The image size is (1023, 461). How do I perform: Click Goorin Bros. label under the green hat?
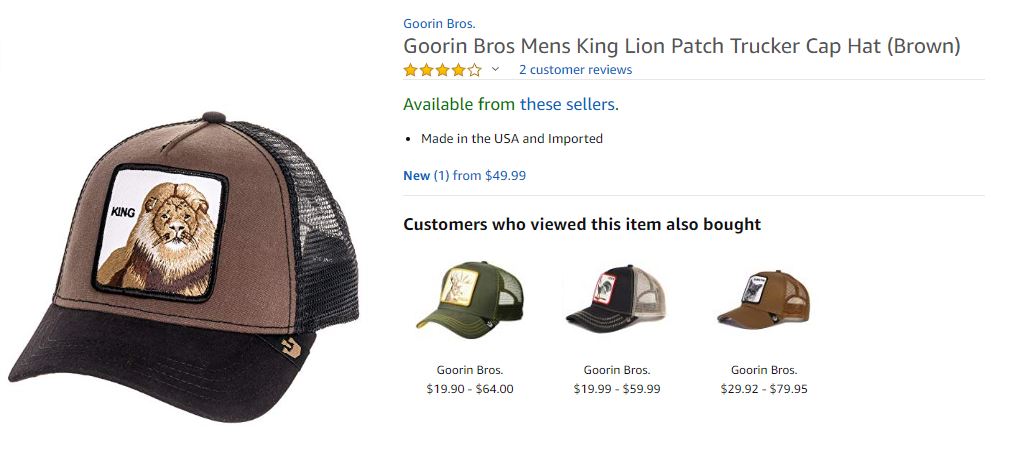pos(469,370)
